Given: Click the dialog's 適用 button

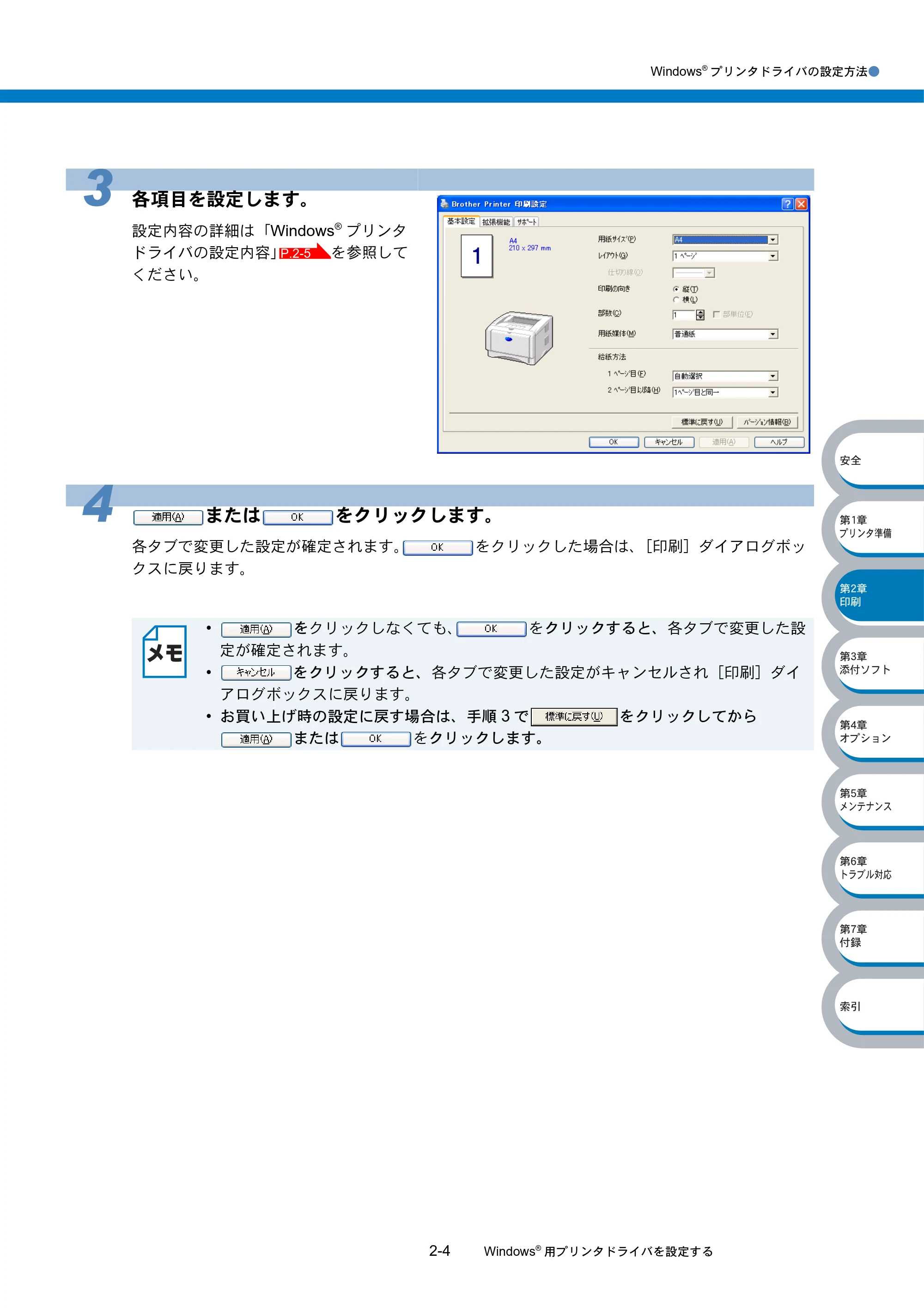Looking at the screenshot, I should click(723, 442).
